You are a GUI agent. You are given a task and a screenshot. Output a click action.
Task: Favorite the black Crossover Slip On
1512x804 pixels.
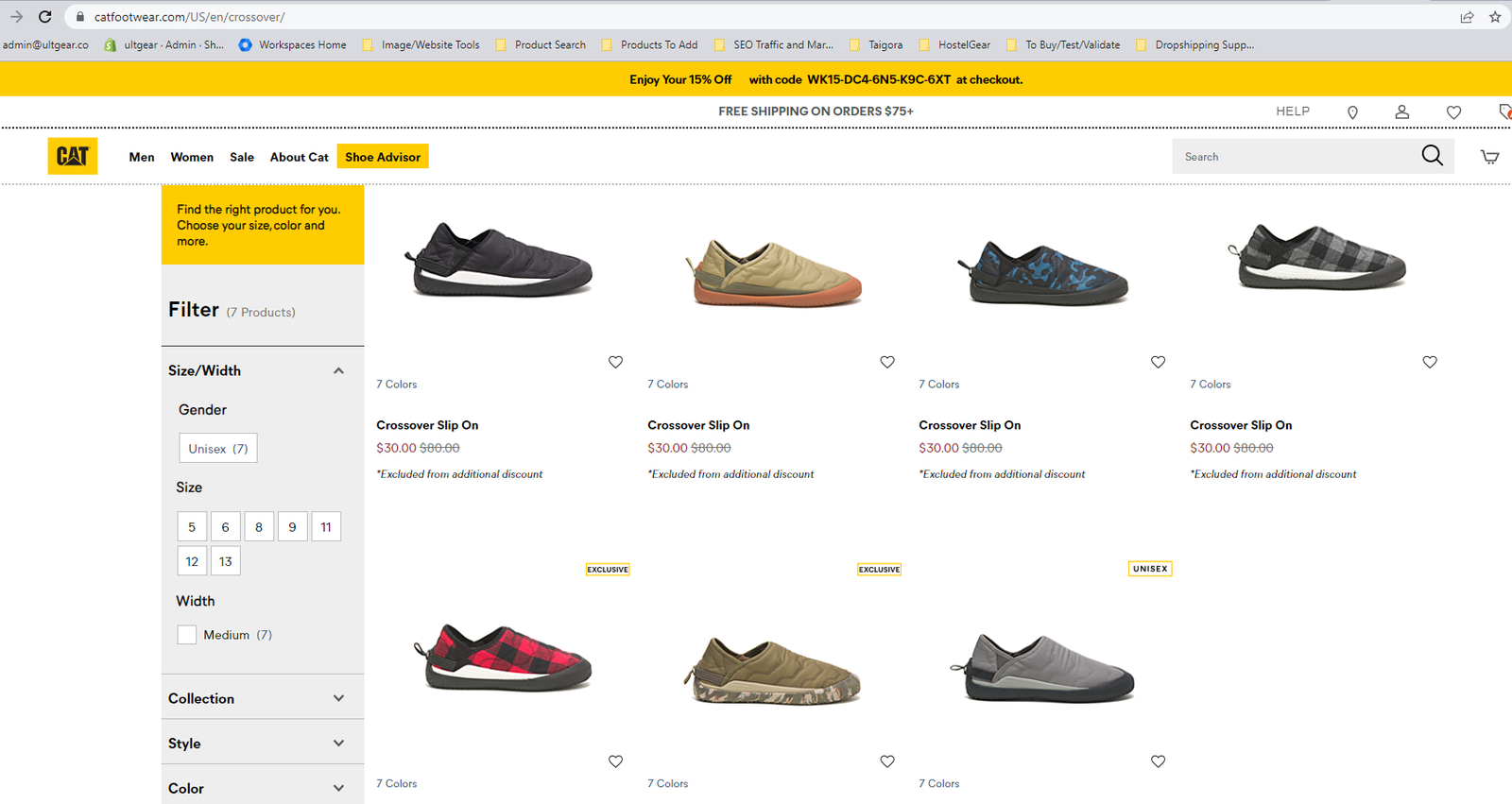(615, 362)
